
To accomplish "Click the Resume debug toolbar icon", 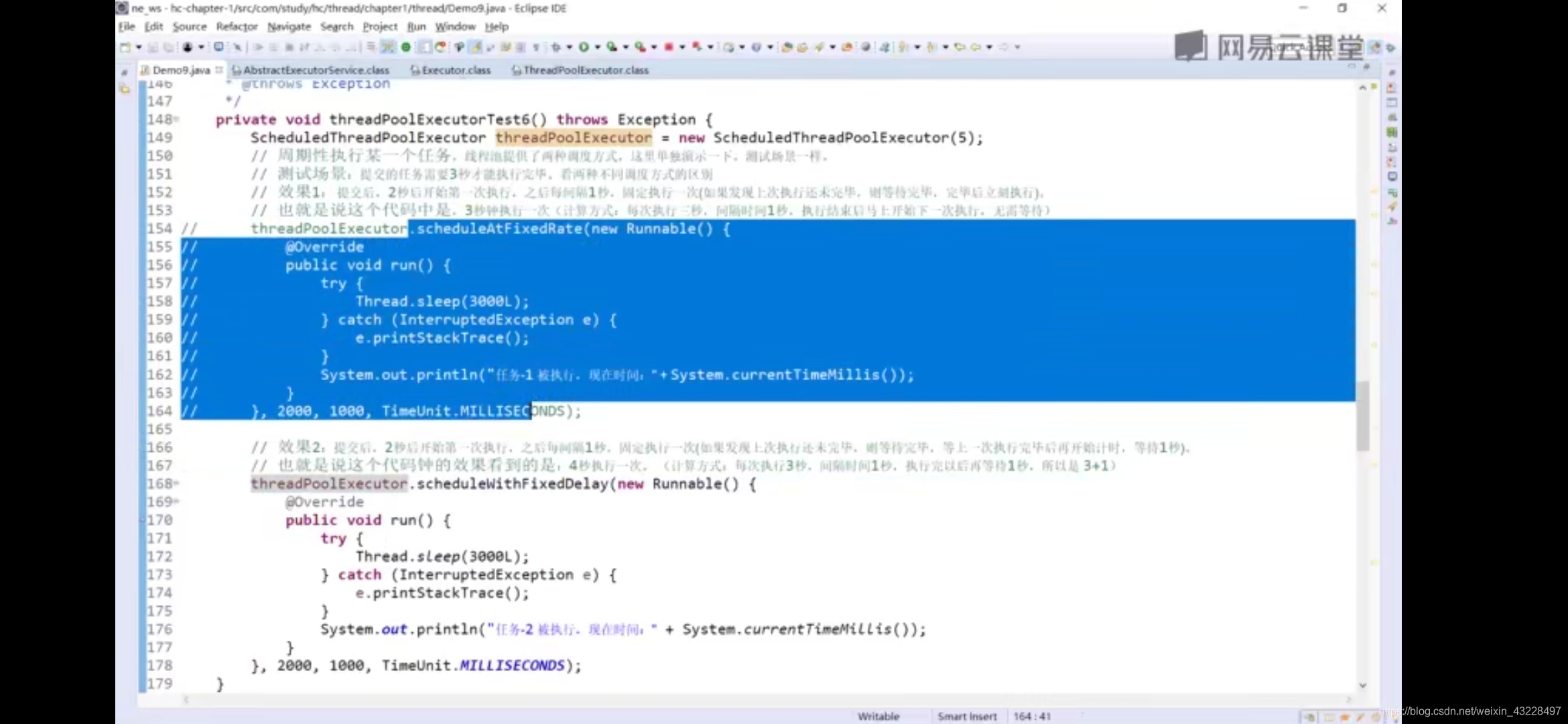I will [x=258, y=47].
